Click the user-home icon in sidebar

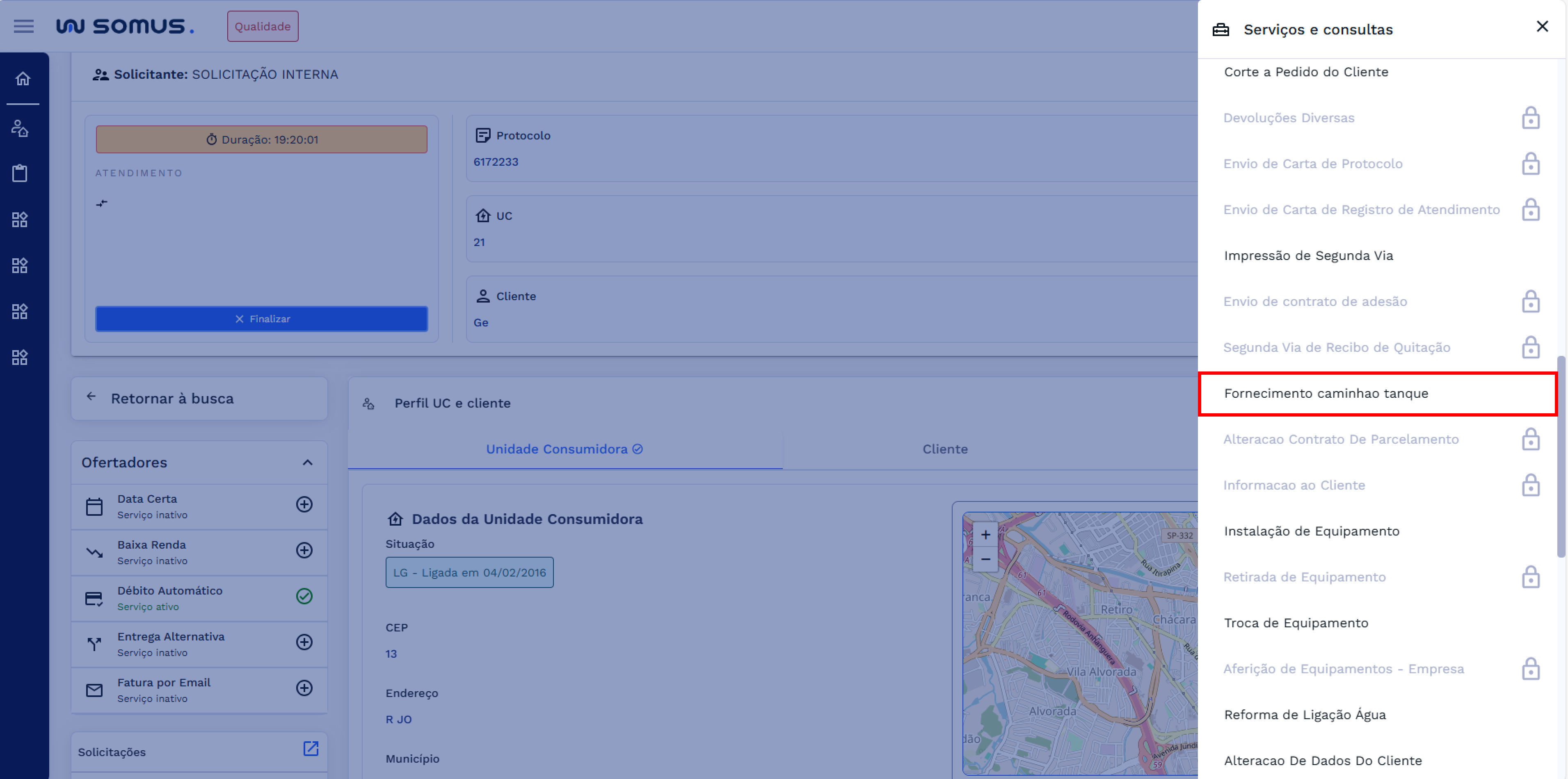point(20,128)
